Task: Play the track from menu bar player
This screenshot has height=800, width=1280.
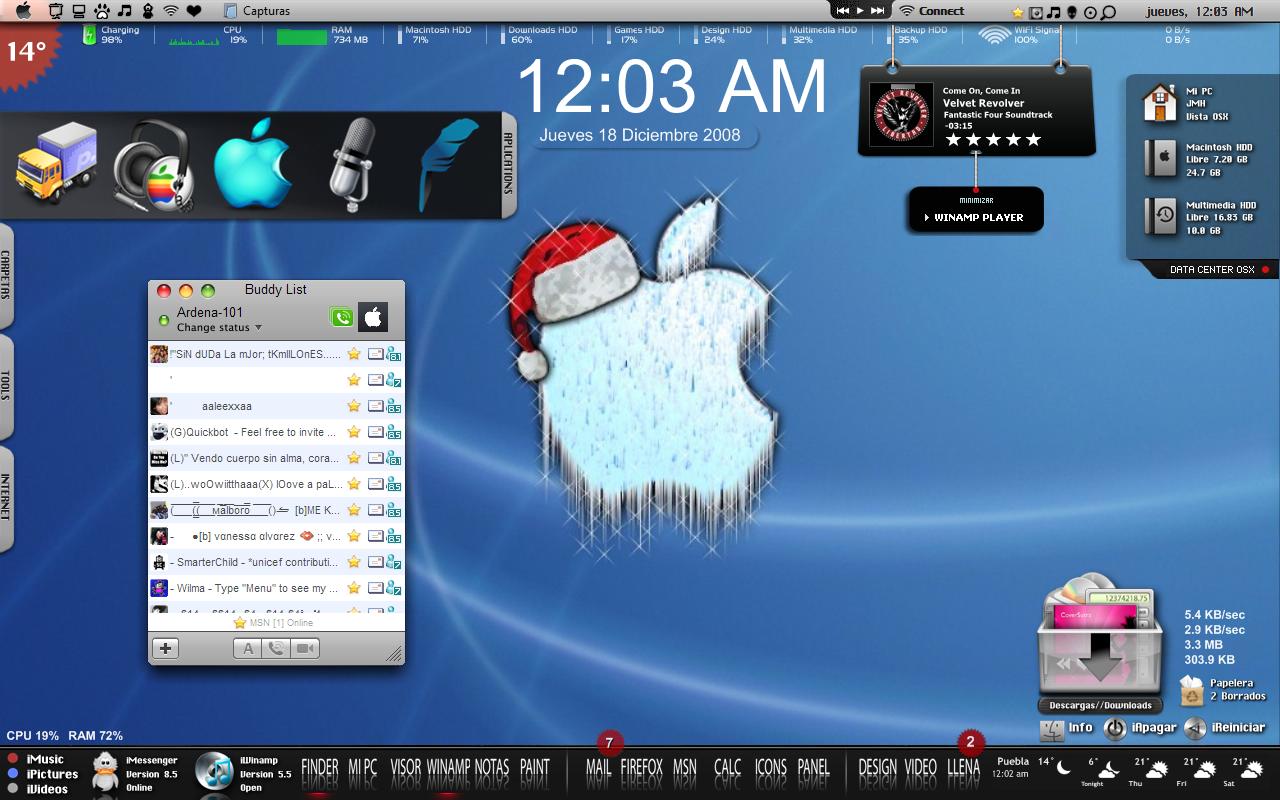Action: click(x=860, y=10)
